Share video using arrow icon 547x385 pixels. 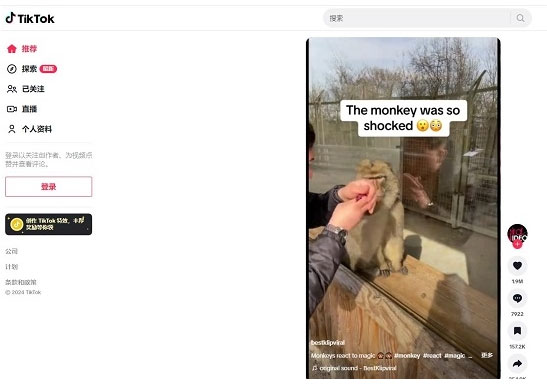(x=517, y=364)
